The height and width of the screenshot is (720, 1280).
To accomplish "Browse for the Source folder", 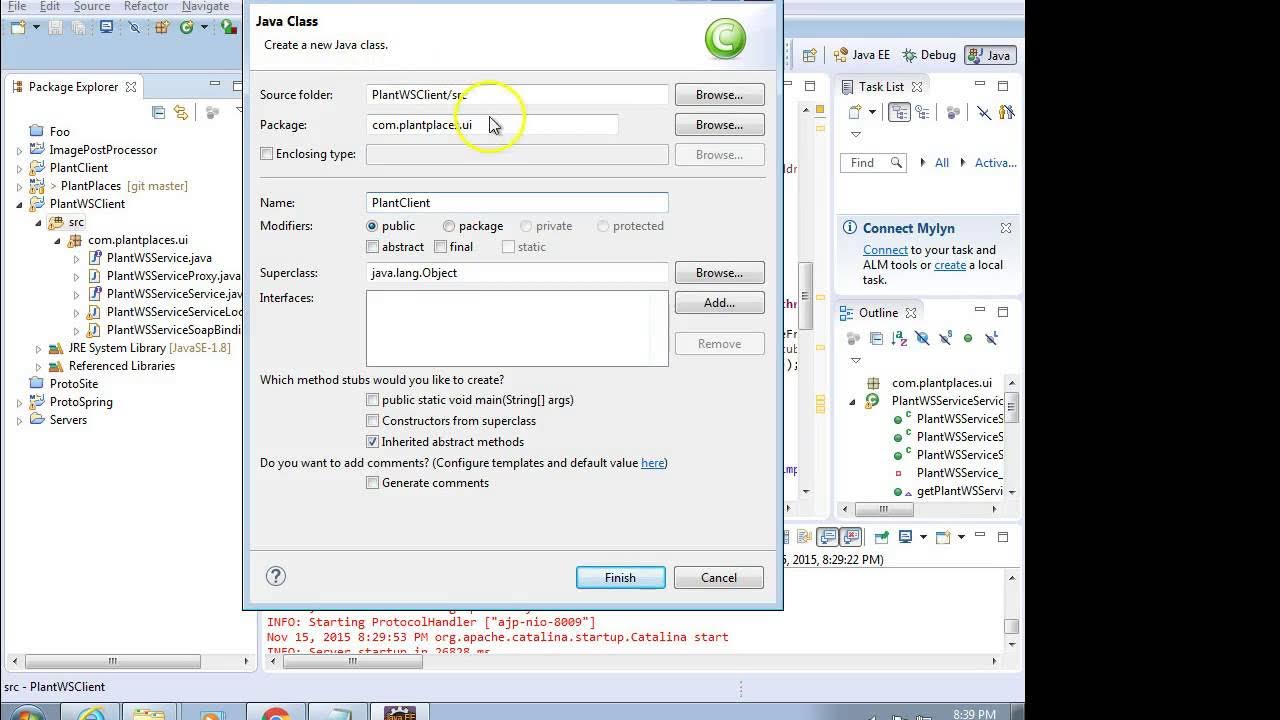I will tap(720, 95).
